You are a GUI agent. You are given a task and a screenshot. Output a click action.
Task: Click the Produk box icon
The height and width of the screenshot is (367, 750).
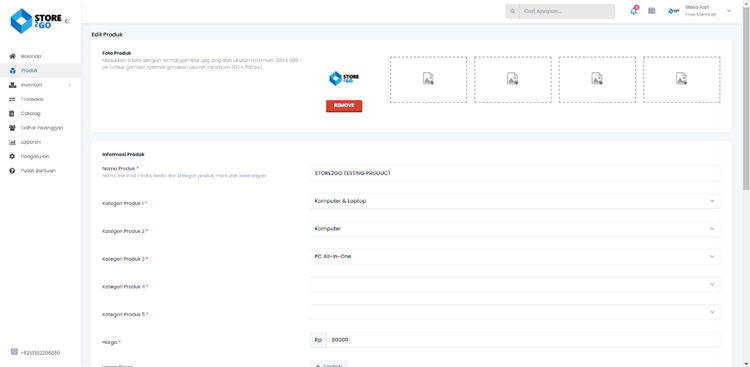click(x=12, y=70)
